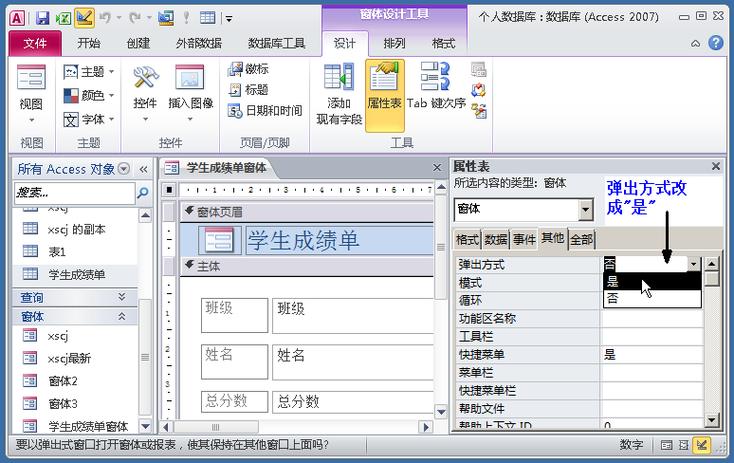Select the logo image control in form header
The height and width of the screenshot is (463, 734).
219,241
